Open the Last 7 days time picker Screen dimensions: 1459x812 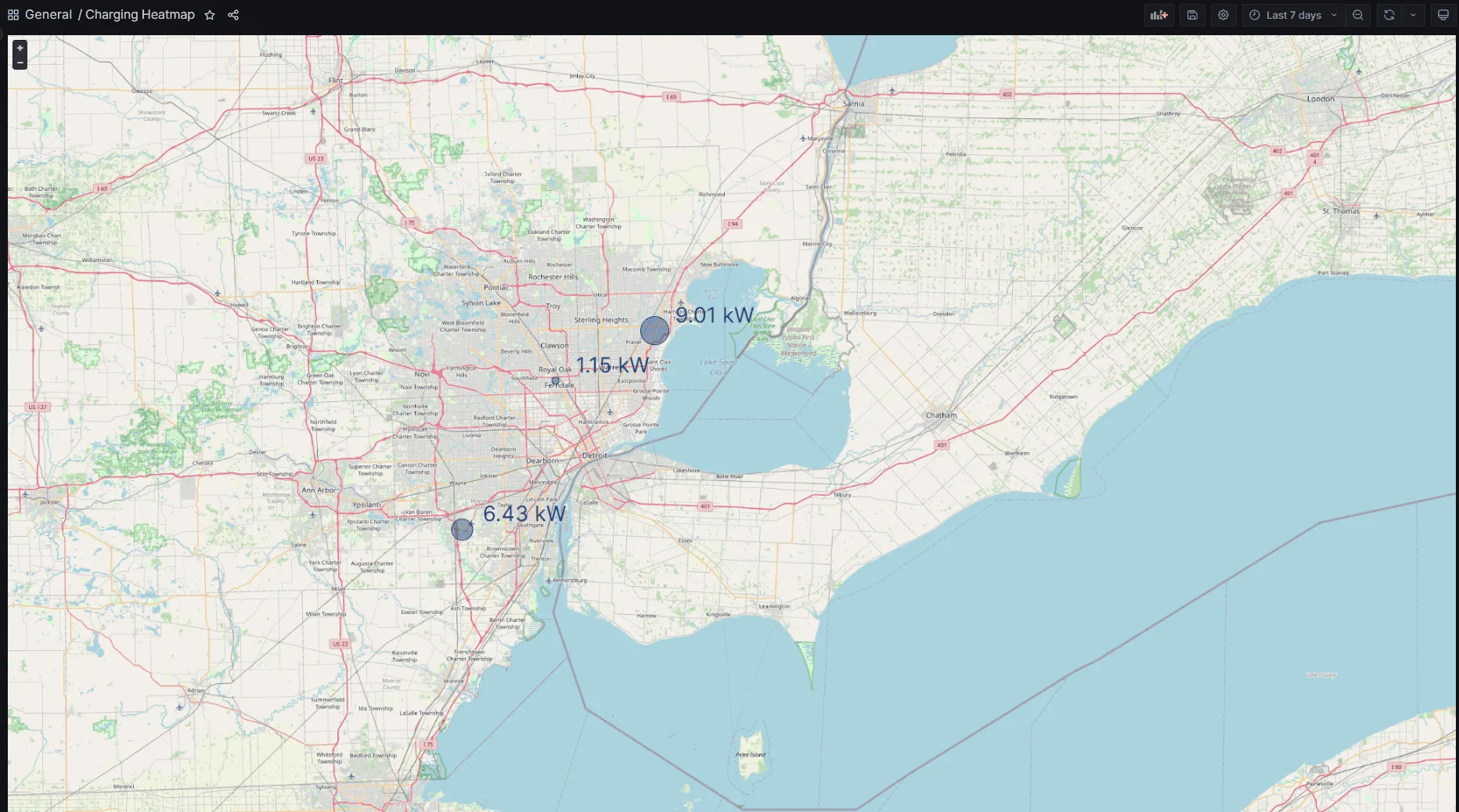click(x=1293, y=15)
